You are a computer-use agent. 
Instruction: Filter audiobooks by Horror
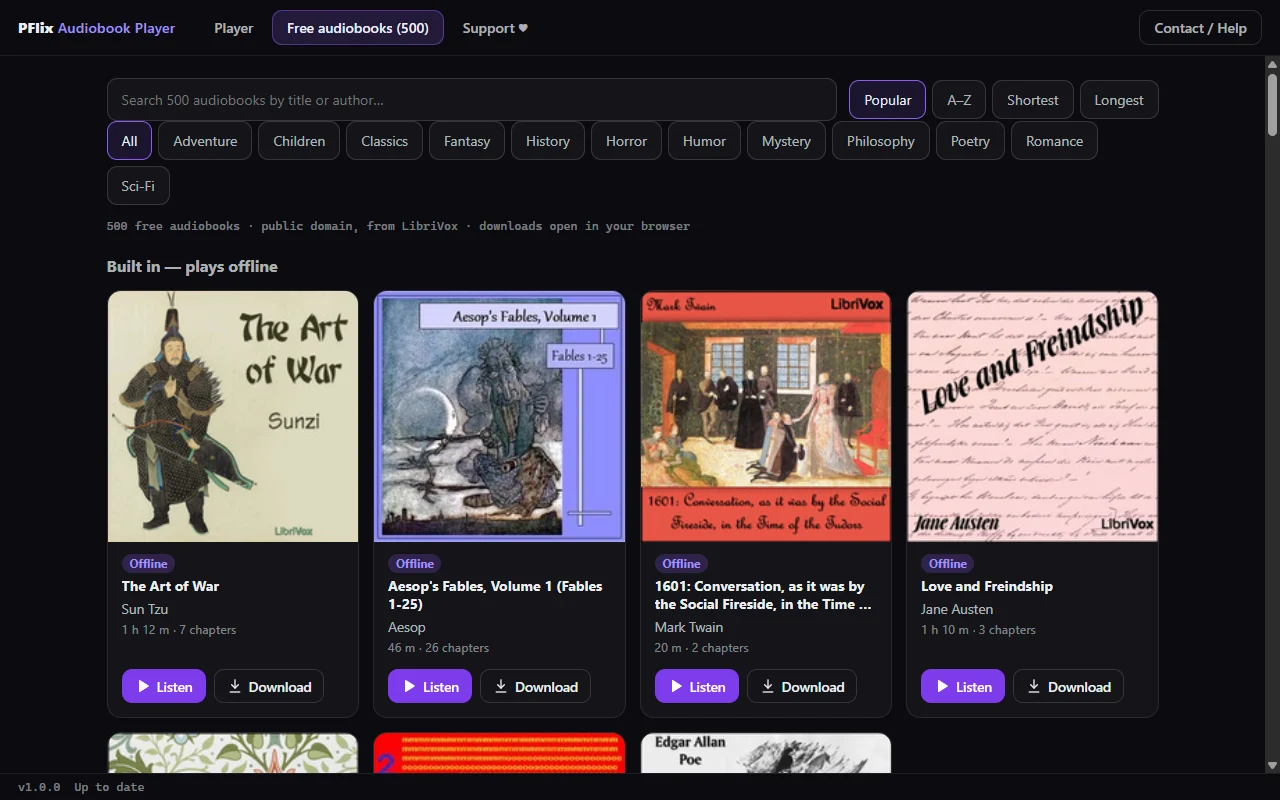pyautogui.click(x=627, y=141)
